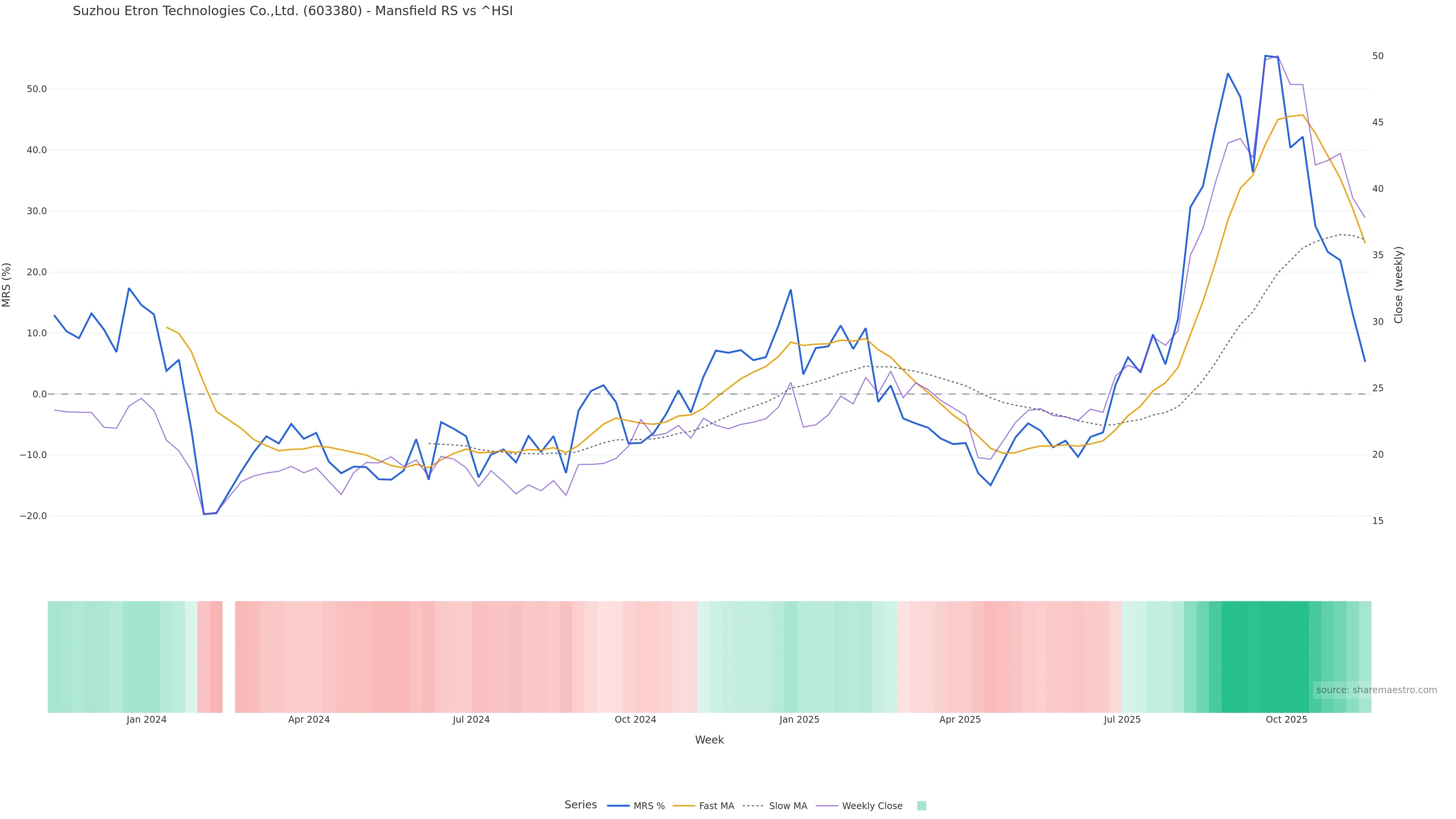
Task: Open the sharemaestro.com source label
Action: [x=1376, y=690]
